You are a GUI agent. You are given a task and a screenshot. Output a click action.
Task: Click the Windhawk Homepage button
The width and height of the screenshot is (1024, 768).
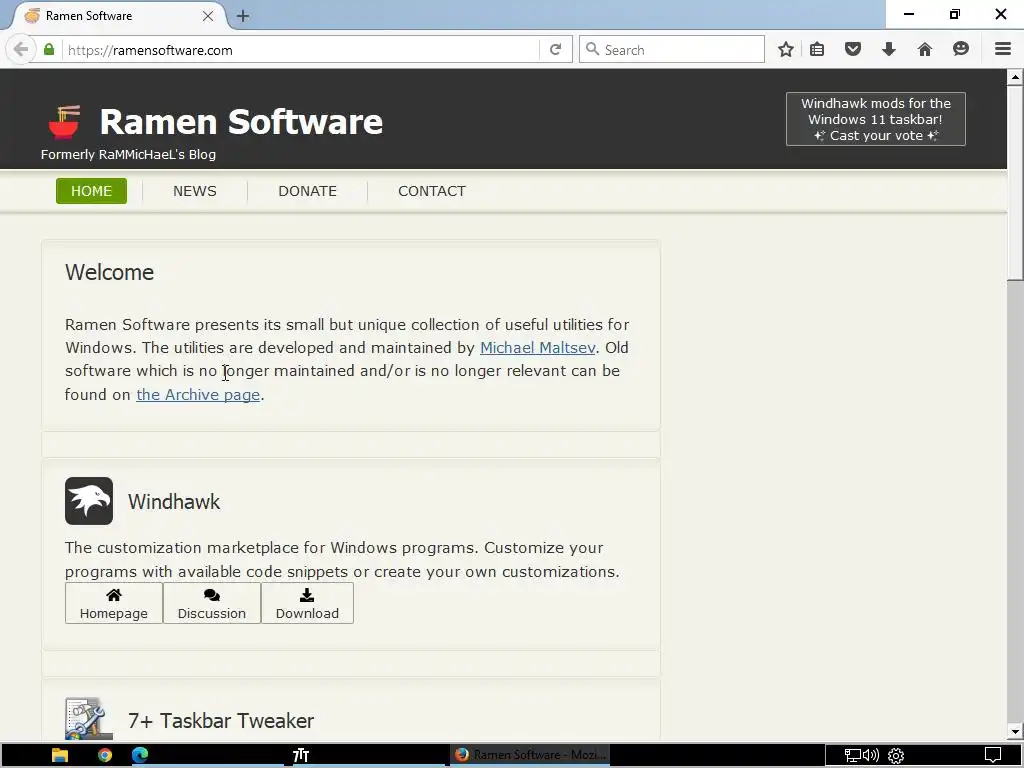[x=114, y=603]
